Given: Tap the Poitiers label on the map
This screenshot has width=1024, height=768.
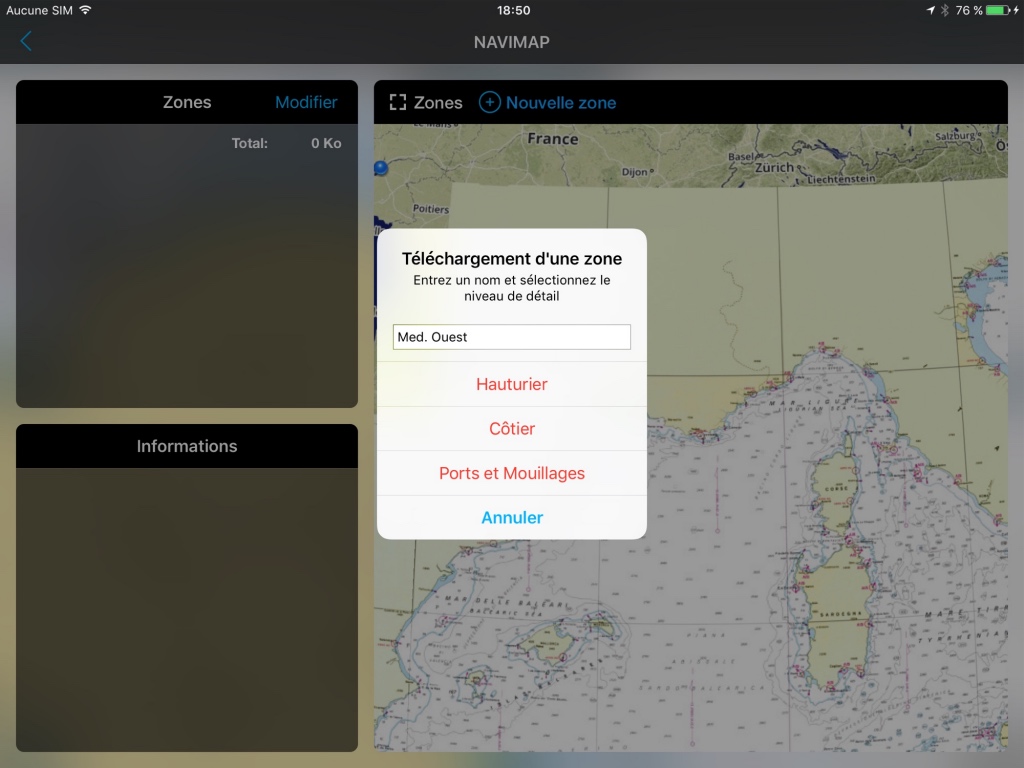Looking at the screenshot, I should pos(431,209).
